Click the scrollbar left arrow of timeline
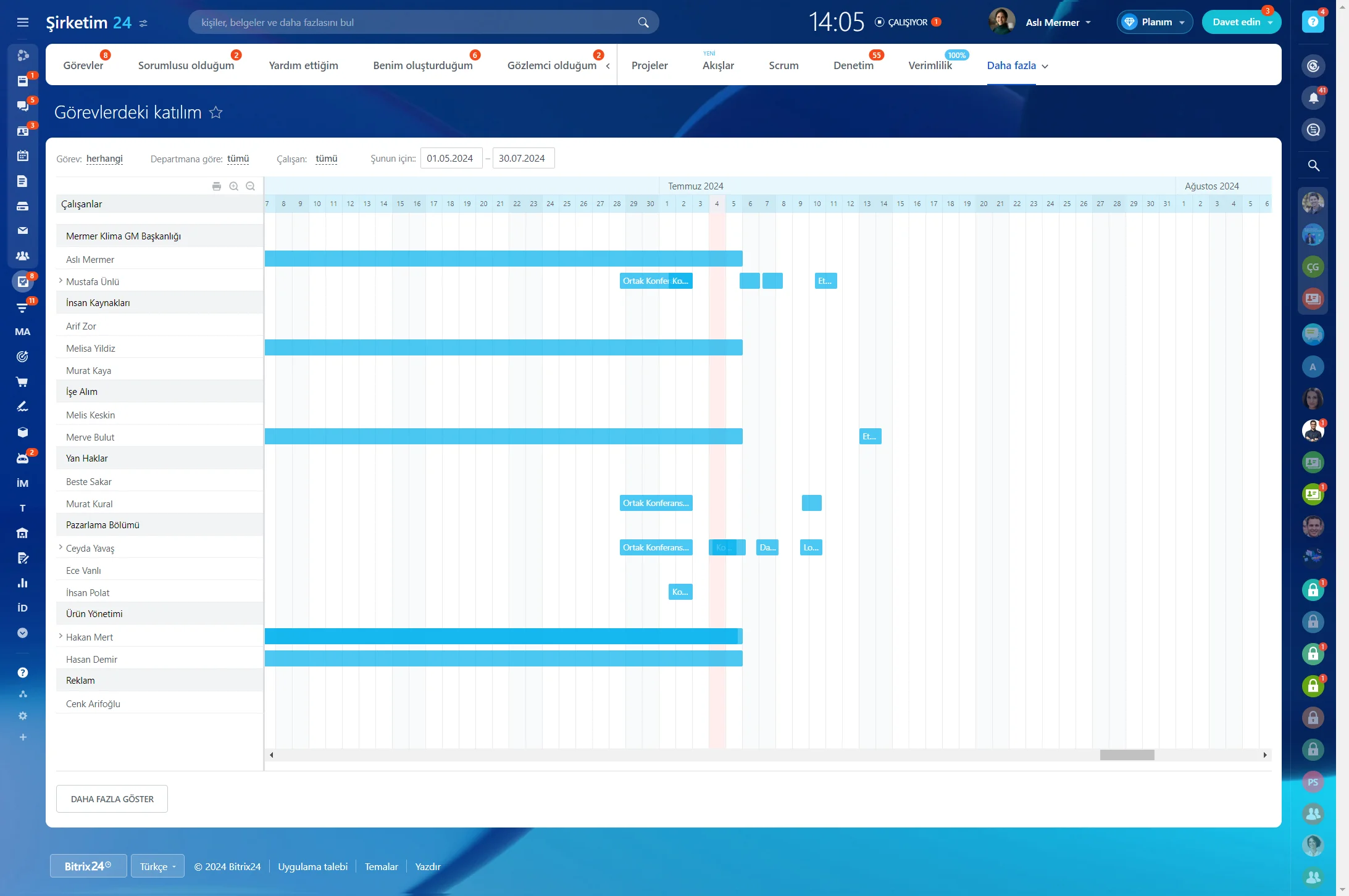This screenshot has width=1349, height=896. coord(271,755)
